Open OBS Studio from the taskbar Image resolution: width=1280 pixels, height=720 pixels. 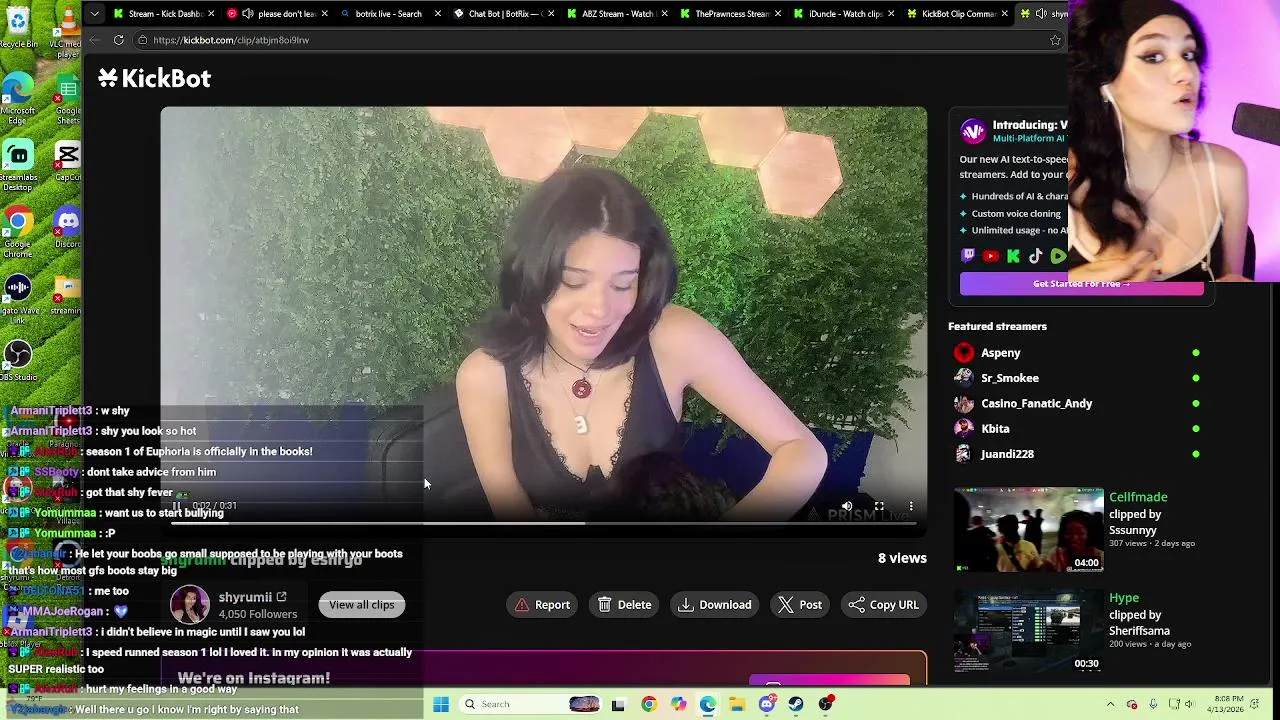(826, 704)
